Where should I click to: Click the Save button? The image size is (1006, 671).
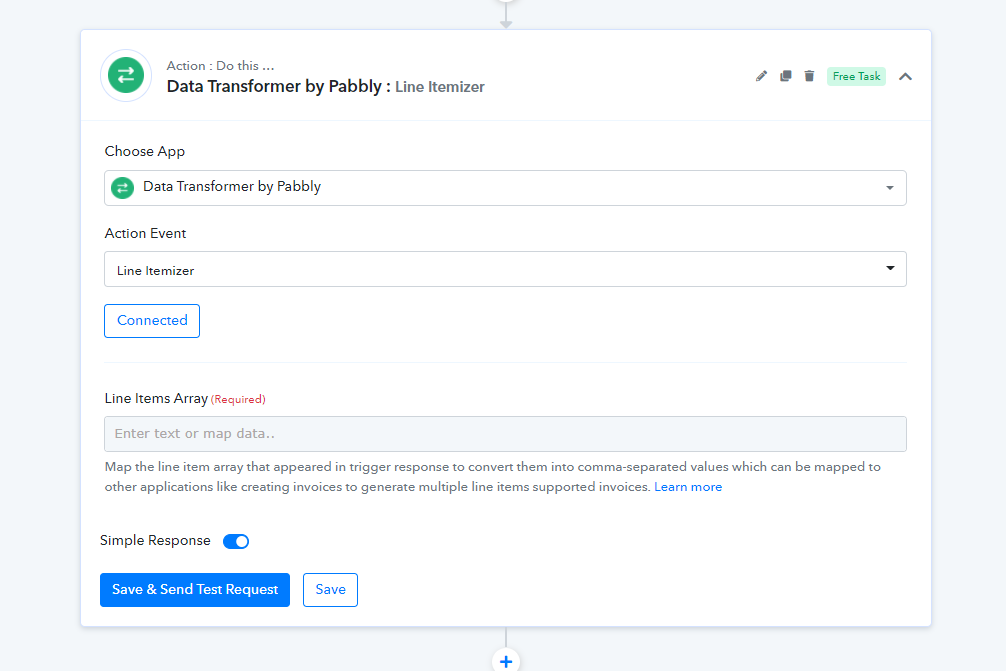click(x=330, y=590)
